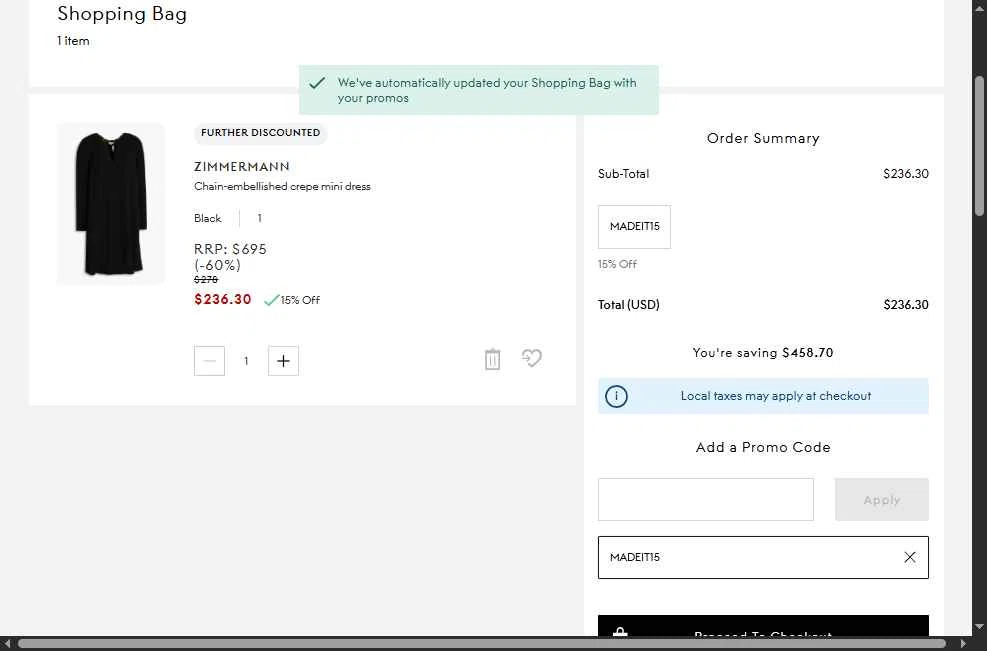The height and width of the screenshot is (651, 987).
Task: Open Chain-embellished crepe mini dress link
Action: coord(282,186)
